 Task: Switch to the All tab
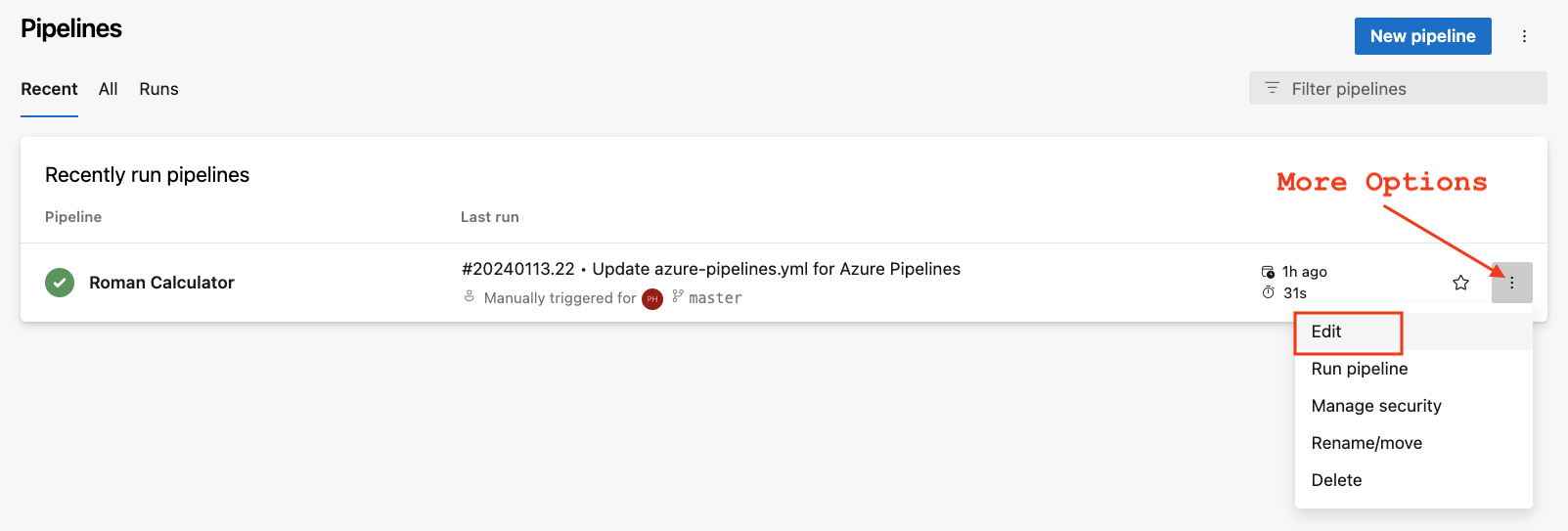[x=108, y=89]
